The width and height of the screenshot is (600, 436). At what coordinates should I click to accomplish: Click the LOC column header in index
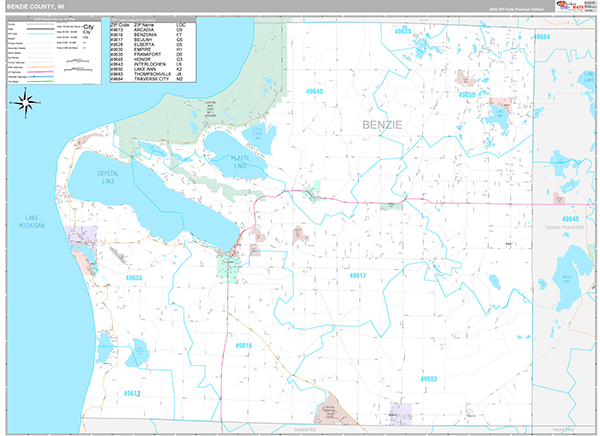(x=181, y=25)
